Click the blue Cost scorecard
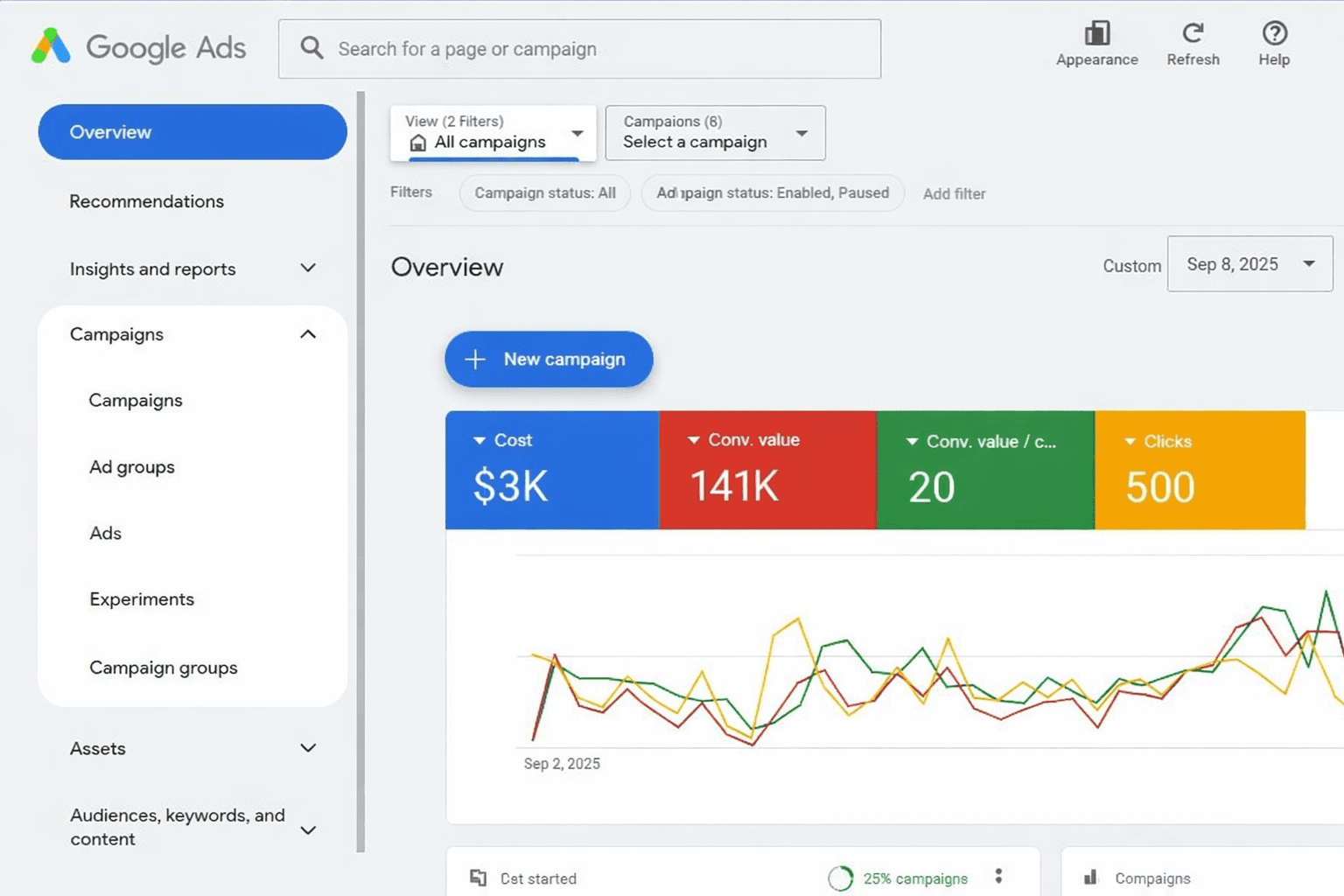 click(552, 470)
